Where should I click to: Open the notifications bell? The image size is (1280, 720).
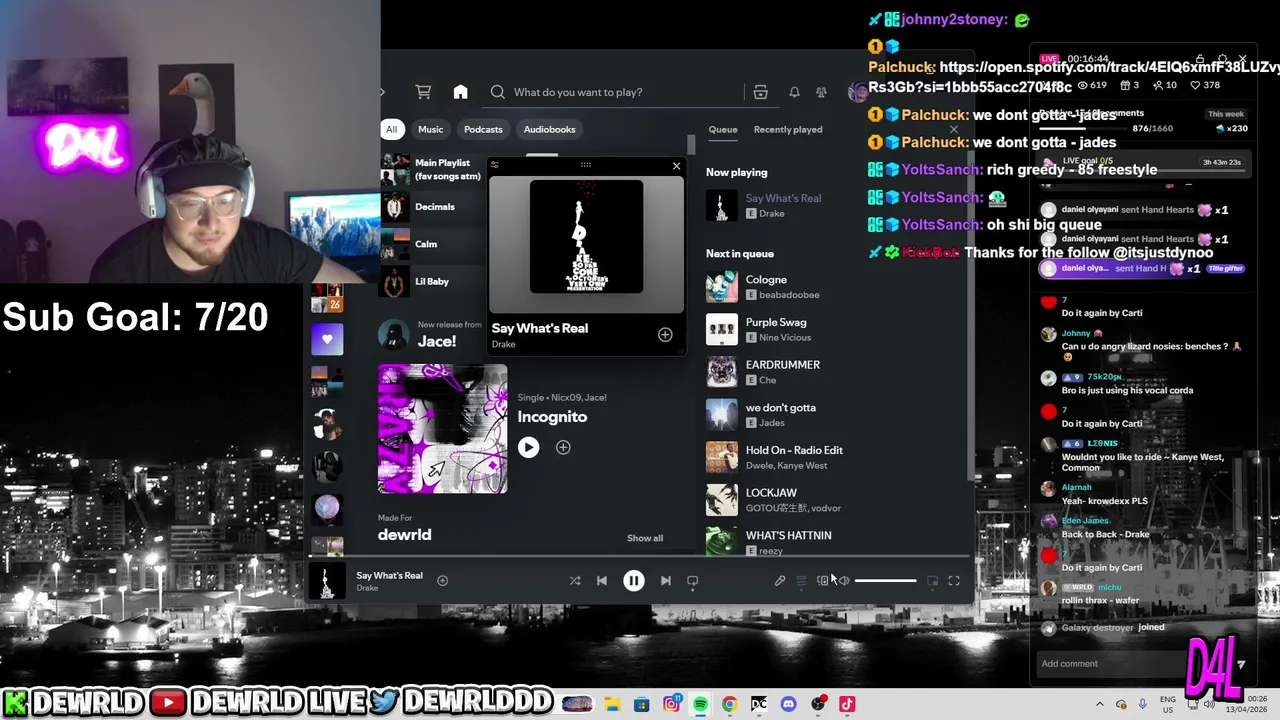coord(794,92)
